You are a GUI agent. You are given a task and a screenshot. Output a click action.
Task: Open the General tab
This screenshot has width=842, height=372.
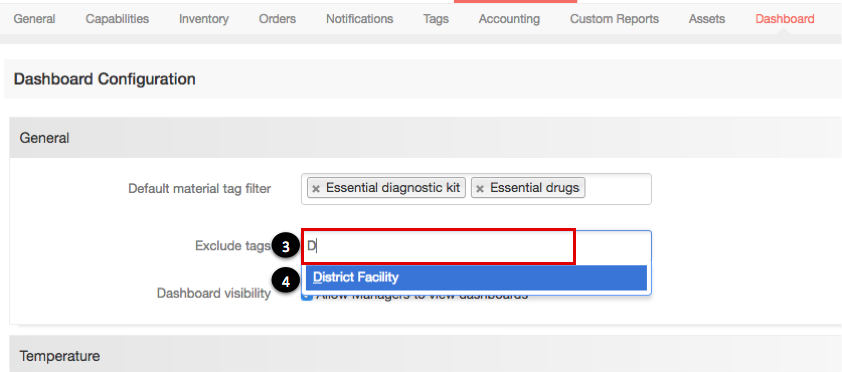(34, 19)
